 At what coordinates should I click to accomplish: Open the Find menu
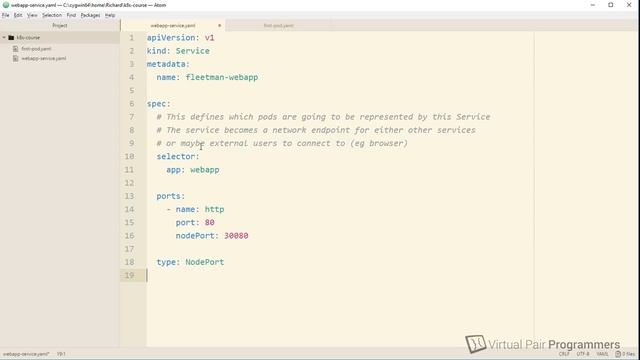click(71, 15)
